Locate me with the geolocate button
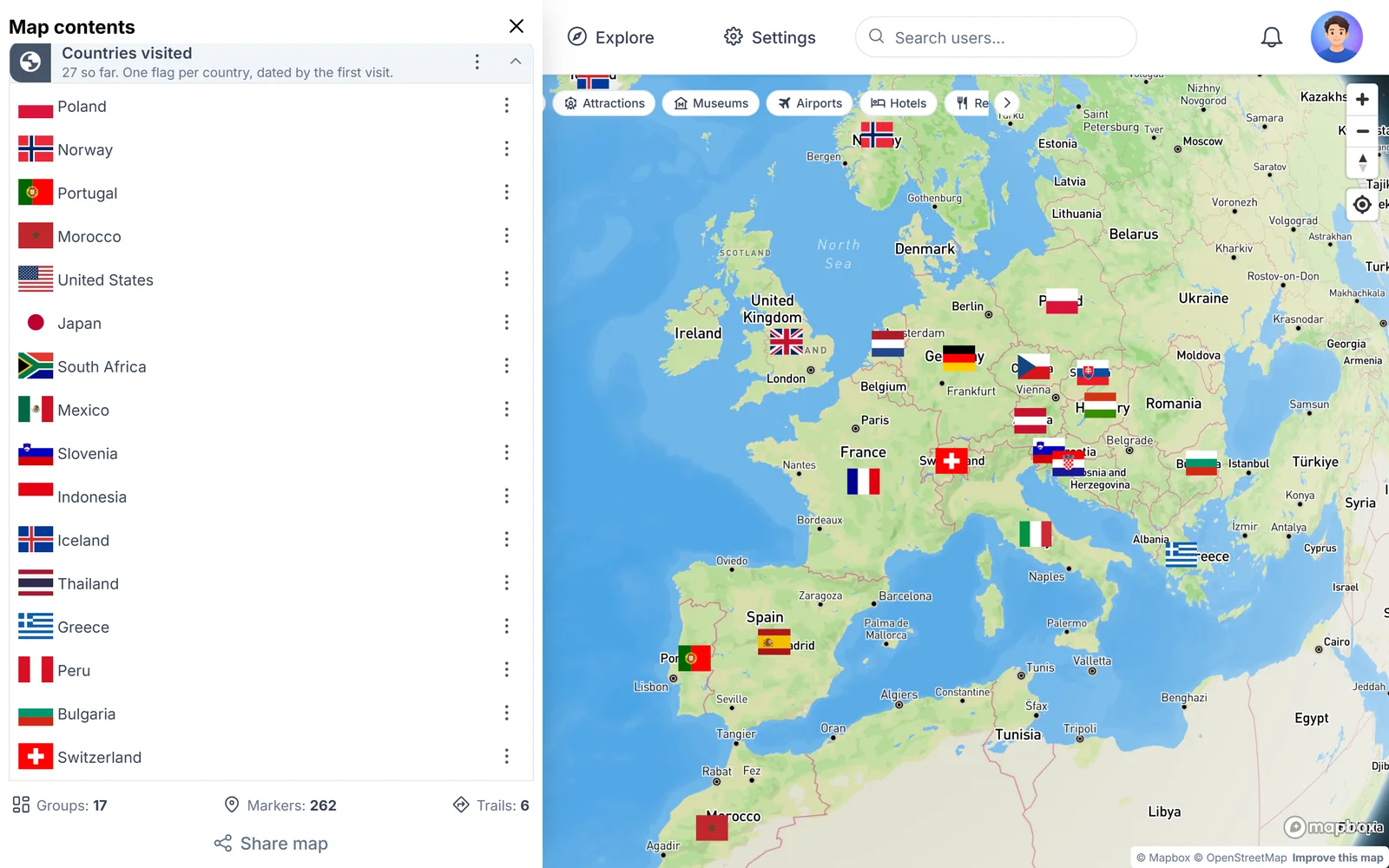This screenshot has height=868, width=1389. pyautogui.click(x=1362, y=205)
